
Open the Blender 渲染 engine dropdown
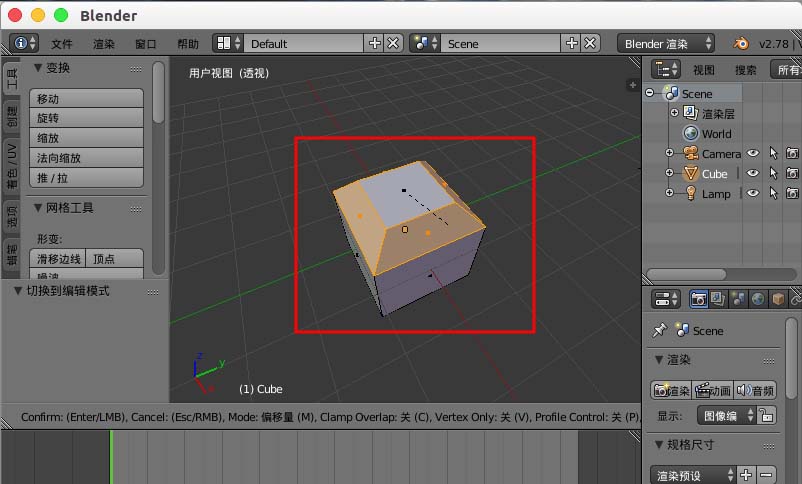(666, 43)
